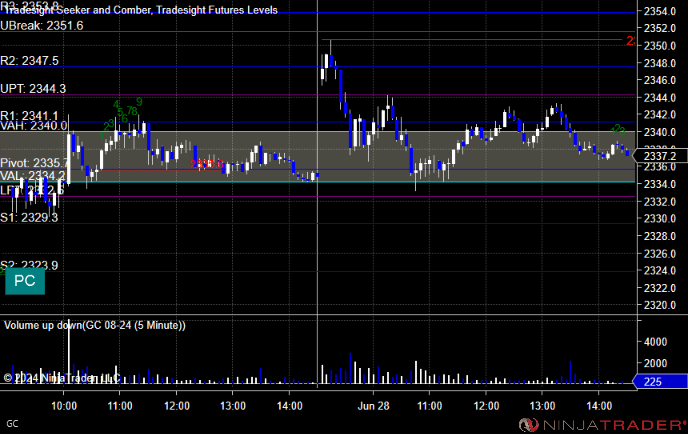Screen dimensions: 688x434
Task: Click the Jun 28 date label on time axis
Action: coord(373,406)
